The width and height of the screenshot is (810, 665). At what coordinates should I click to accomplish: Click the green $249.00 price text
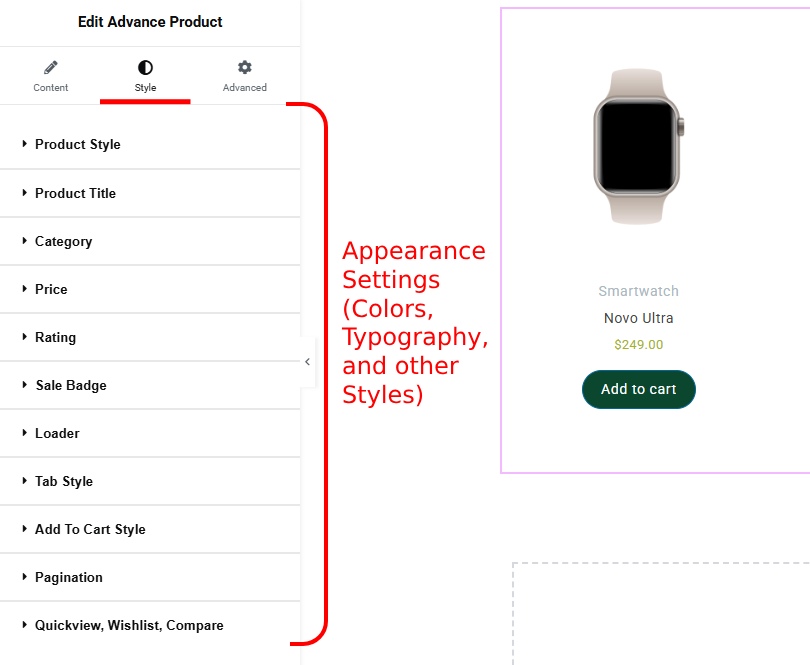click(x=638, y=344)
